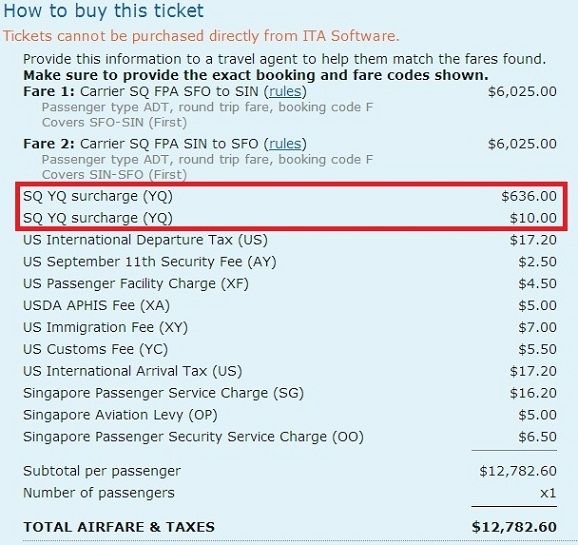This screenshot has height=545, width=578.
Task: Click the TOTAL AIRFARE & TAXES amount
Action: pos(514,527)
